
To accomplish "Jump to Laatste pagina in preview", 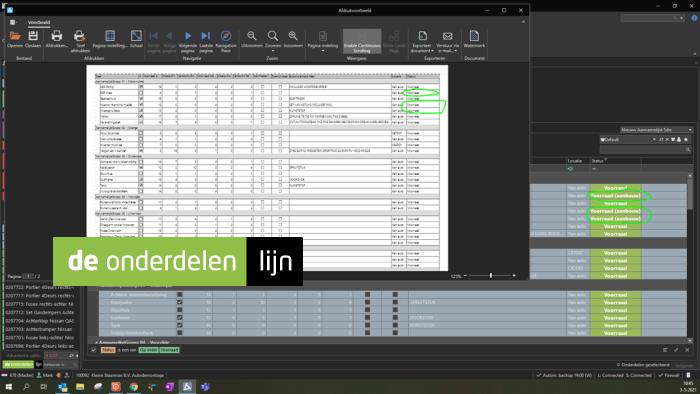I will coord(205,36).
